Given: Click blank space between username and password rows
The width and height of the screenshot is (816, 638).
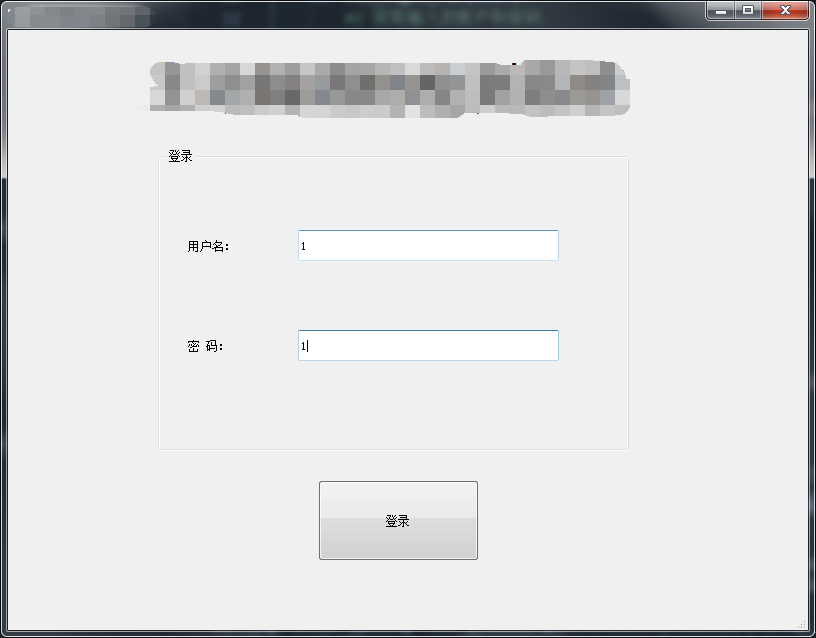Looking at the screenshot, I should (393, 295).
